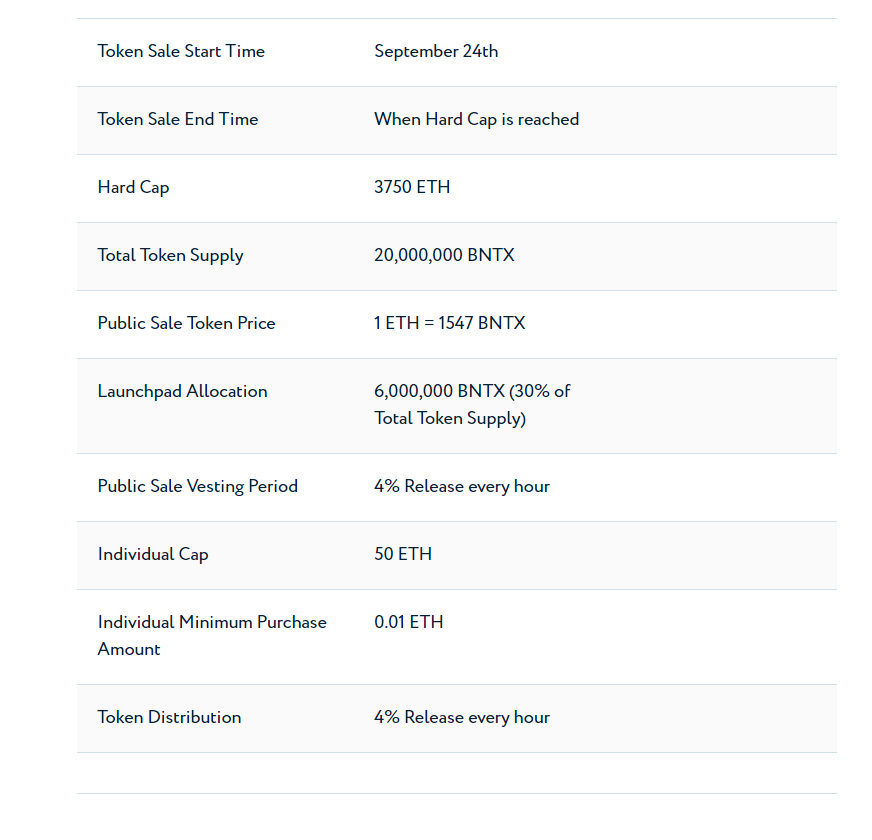
Task: Click the Launchpad Allocation label
Action: pyautogui.click(x=182, y=391)
